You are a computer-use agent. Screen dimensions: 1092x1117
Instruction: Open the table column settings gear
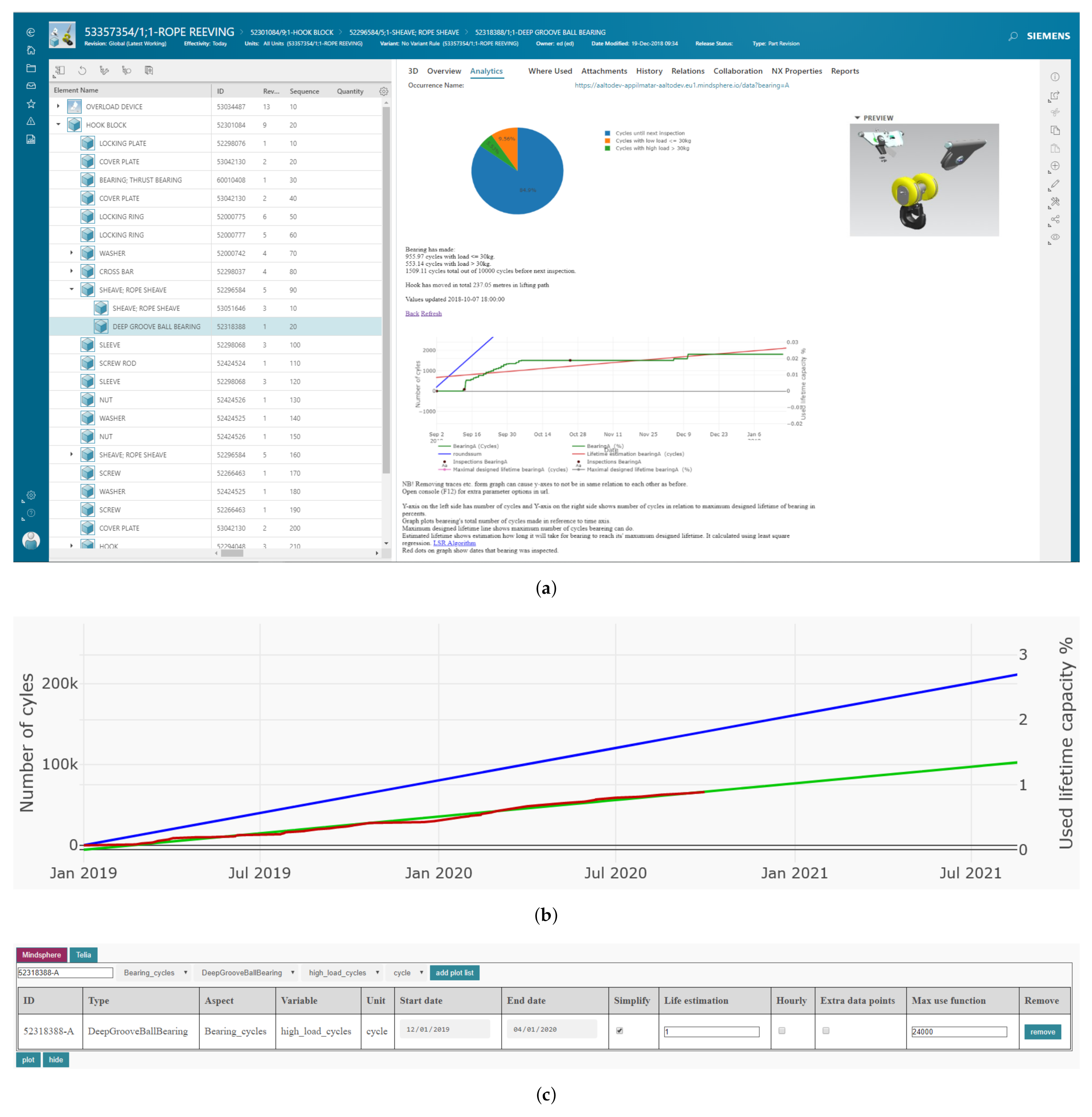pyautogui.click(x=384, y=91)
